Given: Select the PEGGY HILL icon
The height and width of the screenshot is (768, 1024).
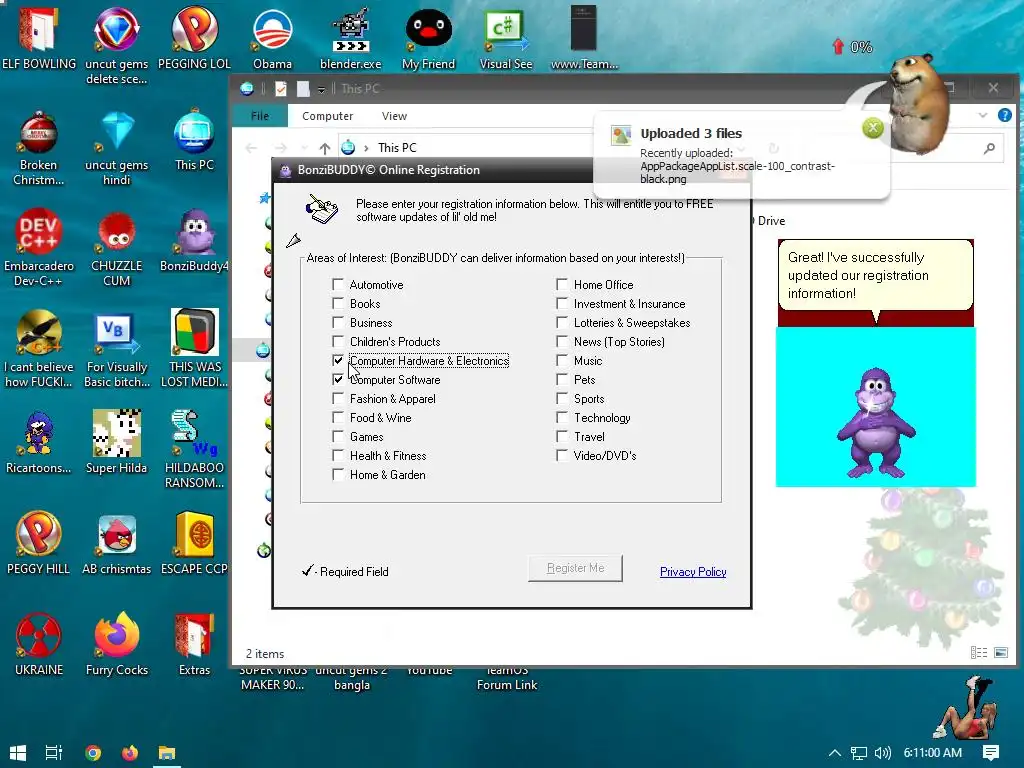Looking at the screenshot, I should [39, 543].
